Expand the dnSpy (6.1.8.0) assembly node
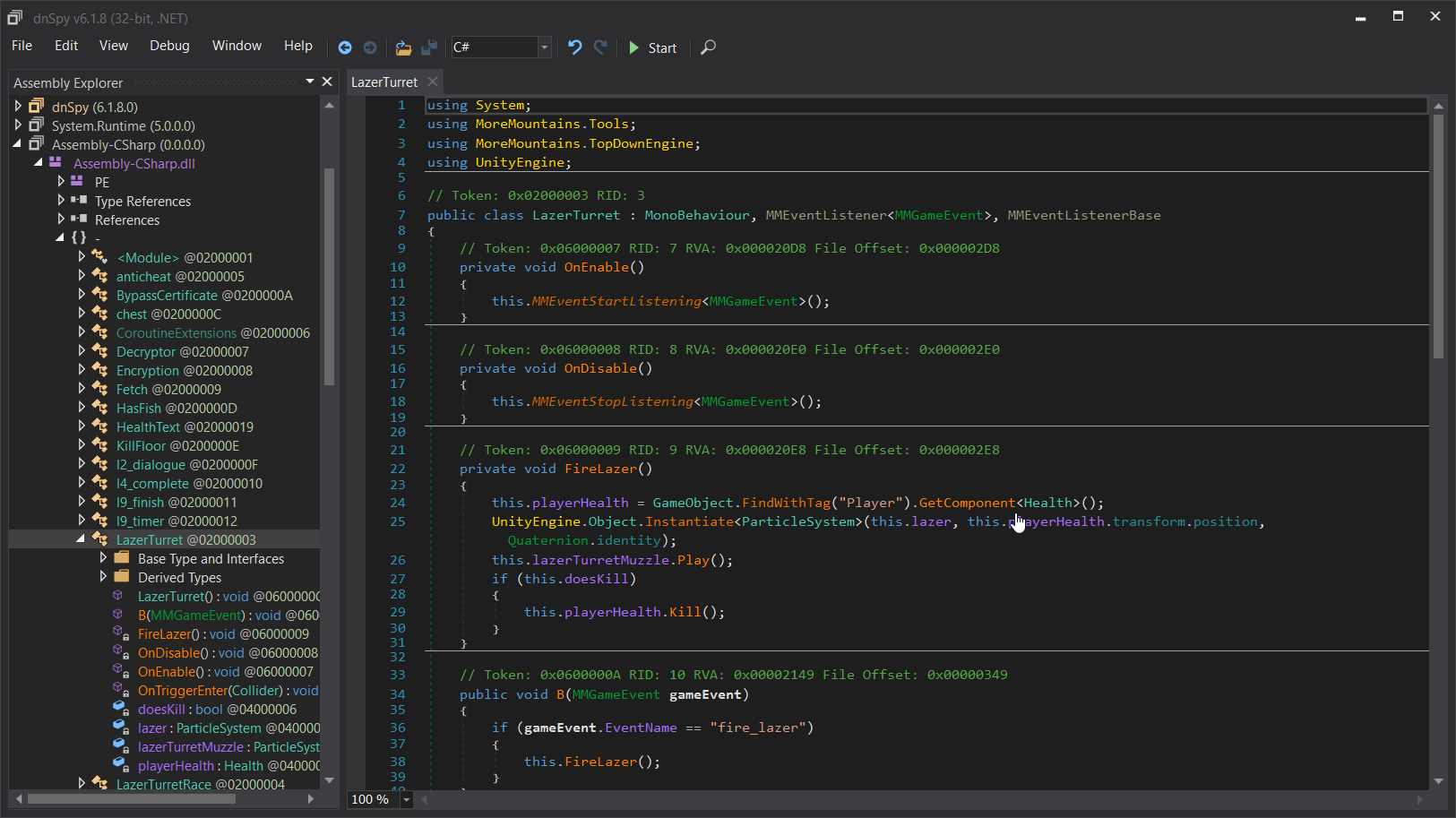 pyautogui.click(x=18, y=107)
